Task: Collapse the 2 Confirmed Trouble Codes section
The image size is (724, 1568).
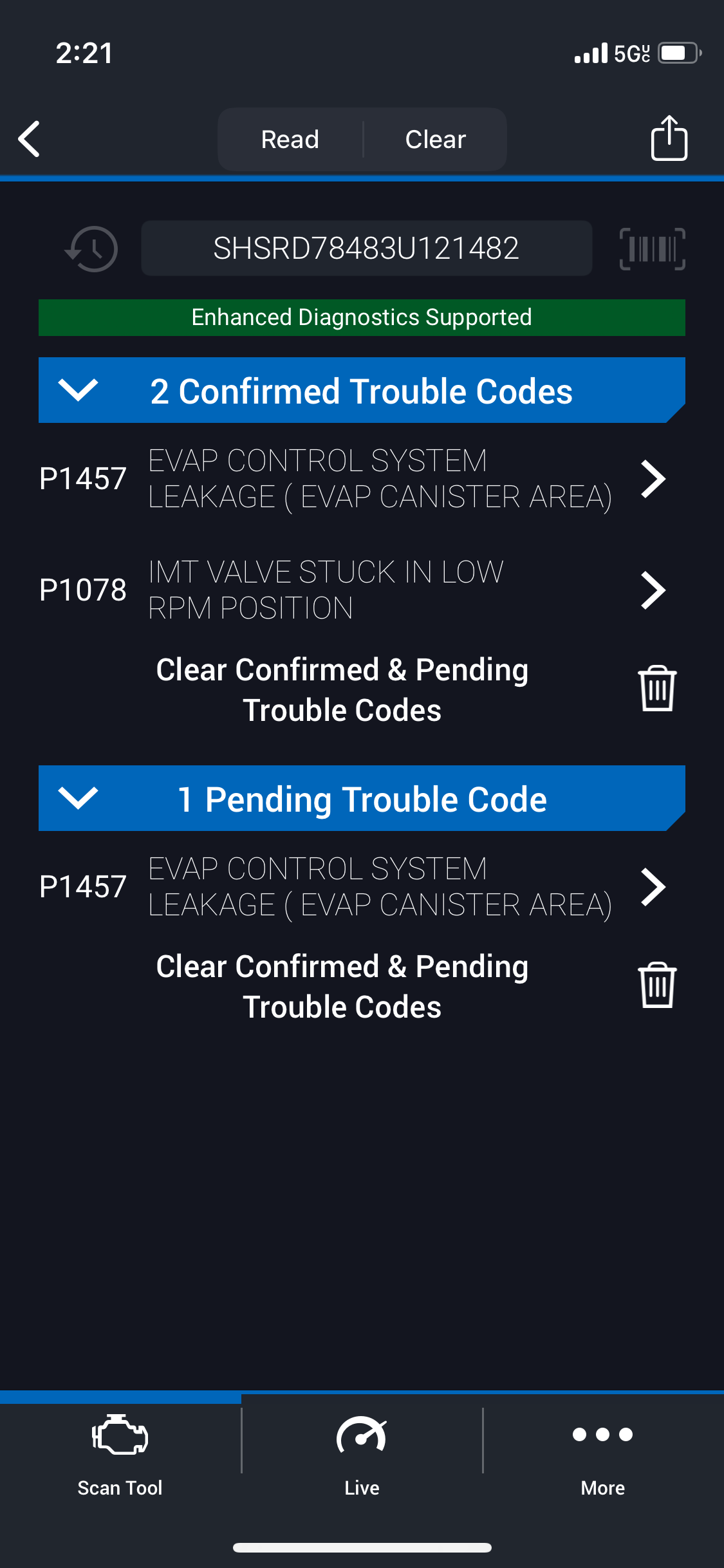Action: pos(78,390)
